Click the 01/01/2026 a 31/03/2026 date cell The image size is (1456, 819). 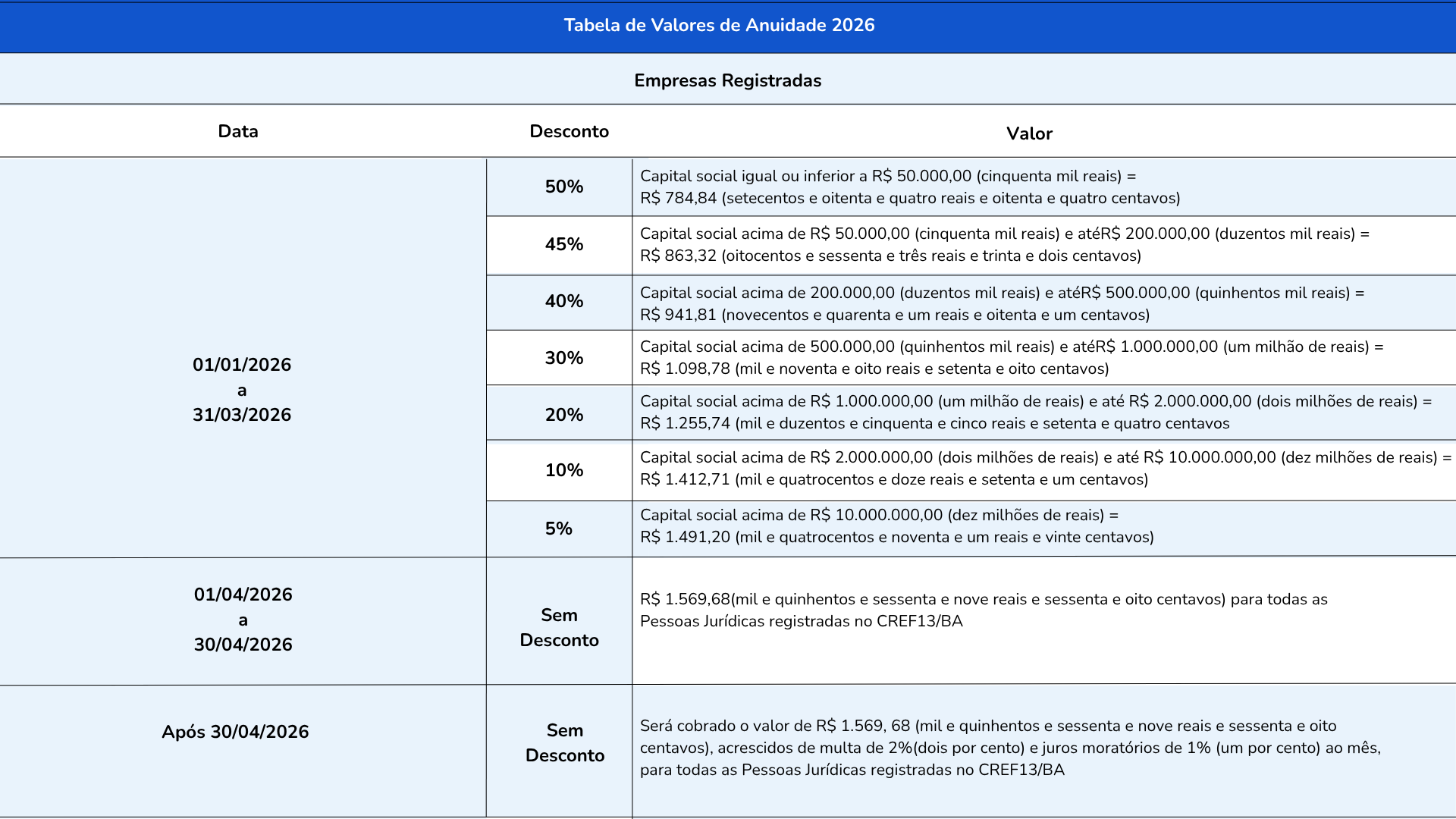pyautogui.click(x=242, y=390)
